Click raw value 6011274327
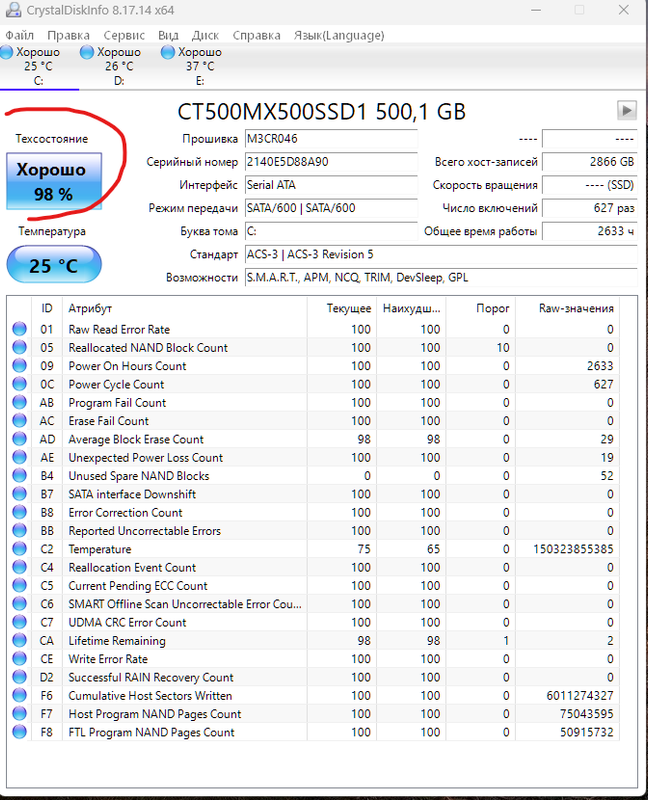Viewport: 648px width, 800px height. coord(580,695)
